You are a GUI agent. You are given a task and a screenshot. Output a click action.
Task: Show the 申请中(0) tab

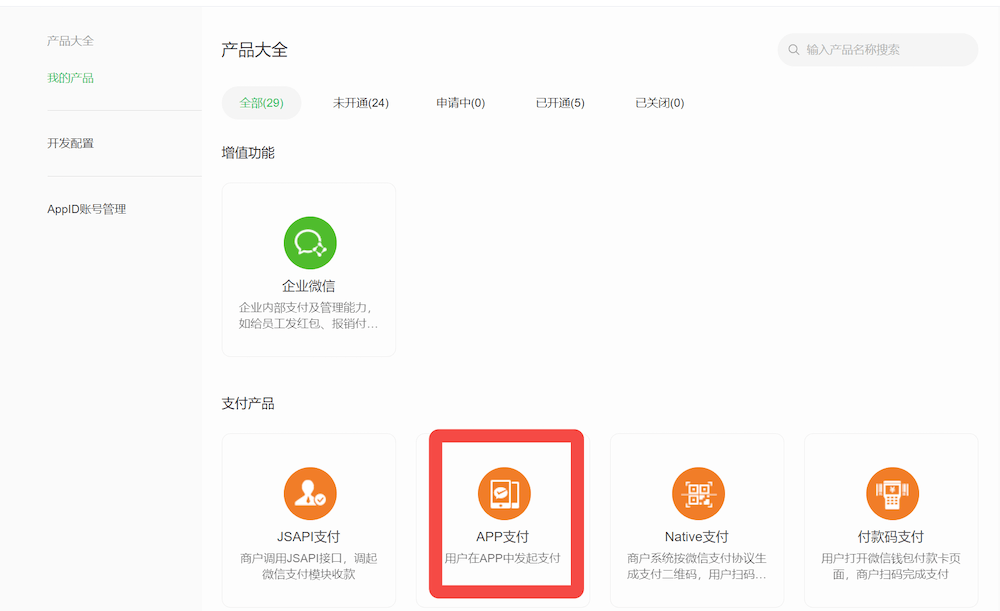tap(460, 103)
